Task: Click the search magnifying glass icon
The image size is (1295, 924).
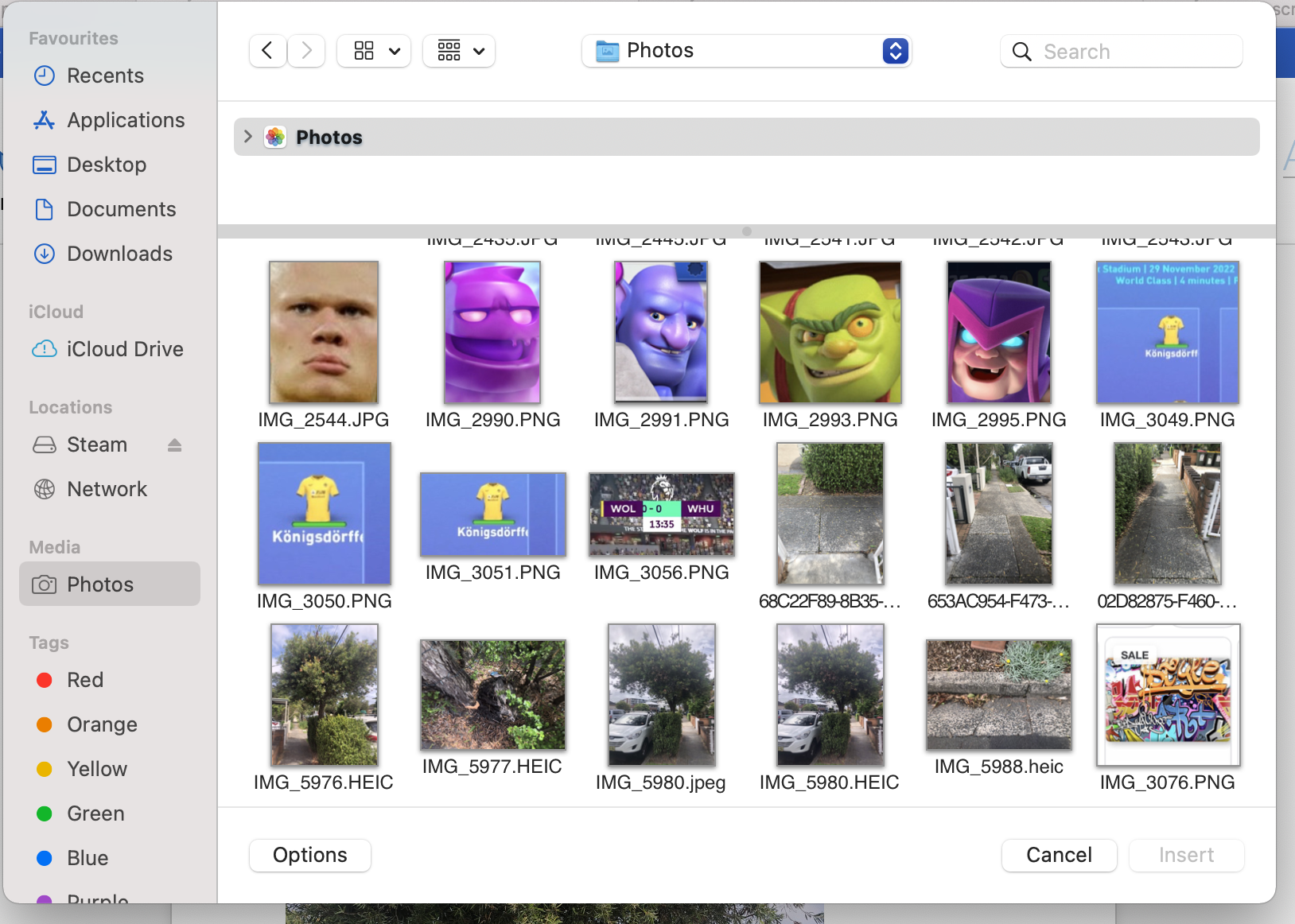Action: point(1022,52)
